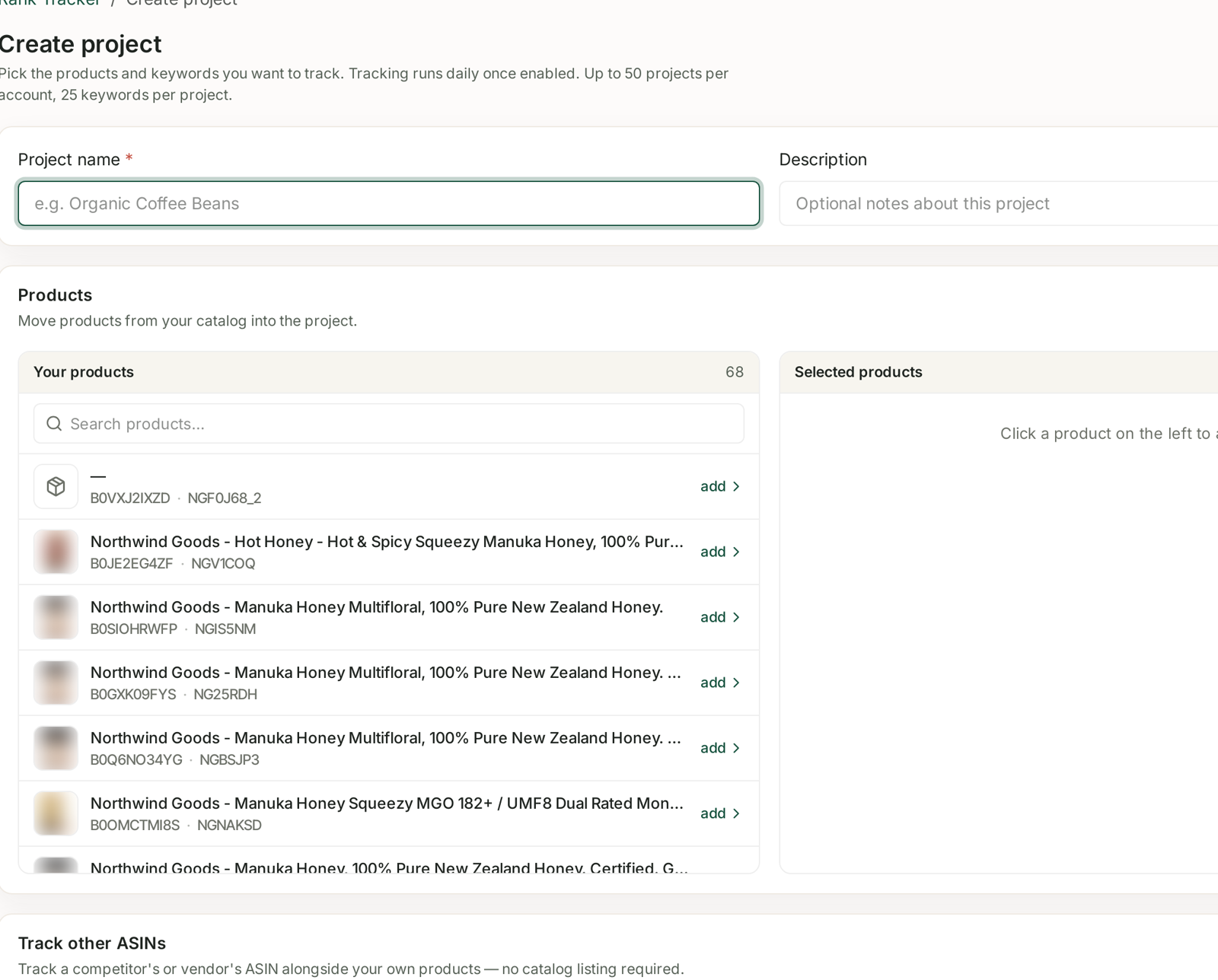The height and width of the screenshot is (980, 1218).
Task: Open Hot Honey product thumbnail
Action: pyautogui.click(x=56, y=552)
